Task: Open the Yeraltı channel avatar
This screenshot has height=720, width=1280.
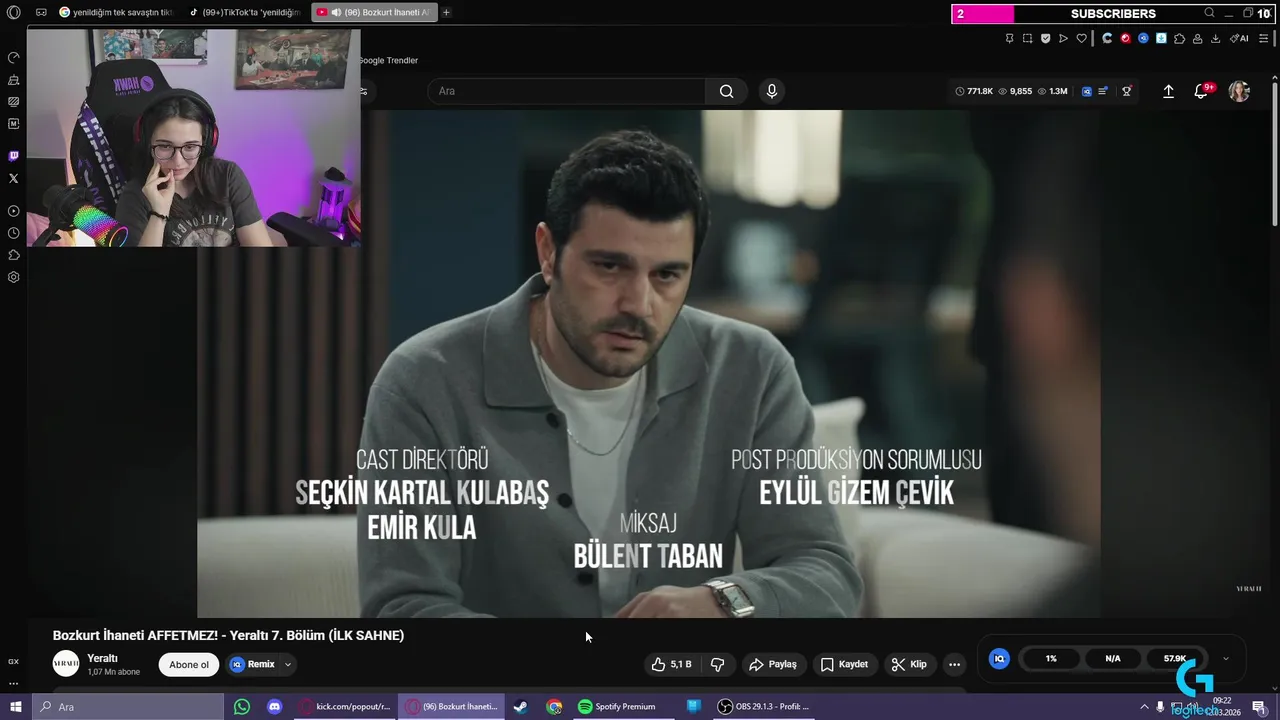Action: [x=66, y=664]
